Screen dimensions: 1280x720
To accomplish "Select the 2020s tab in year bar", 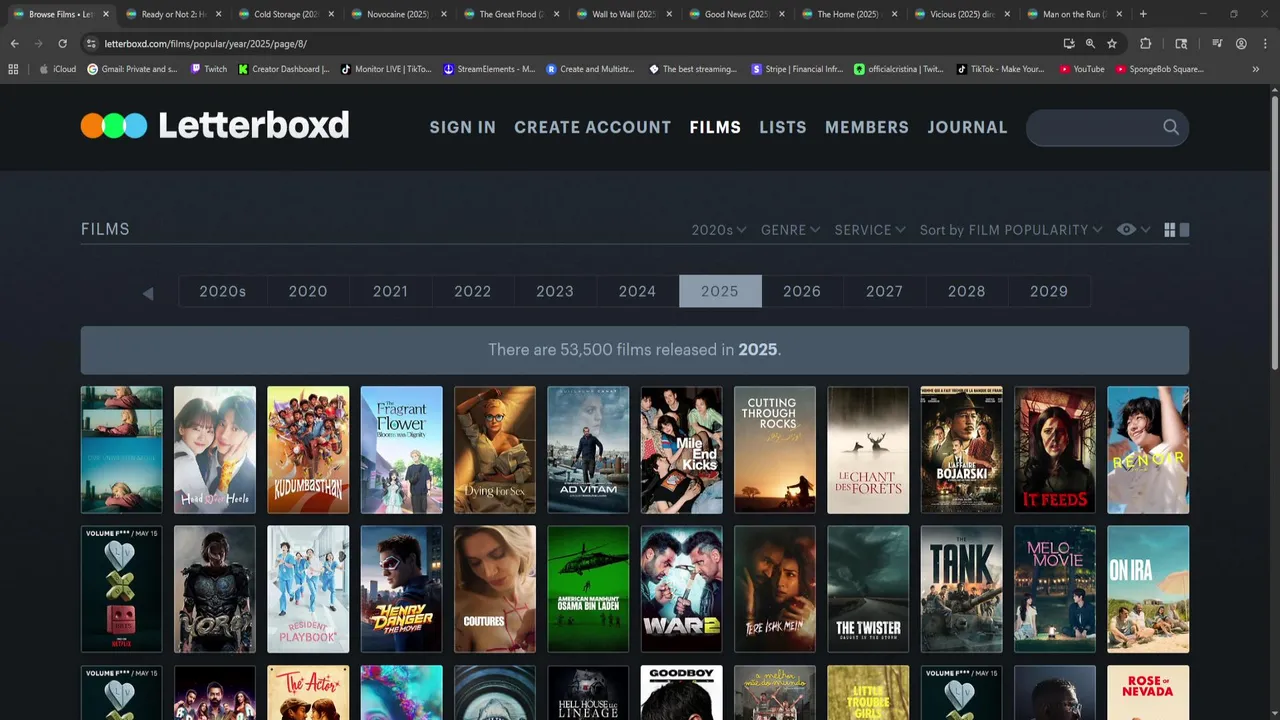I will (222, 291).
